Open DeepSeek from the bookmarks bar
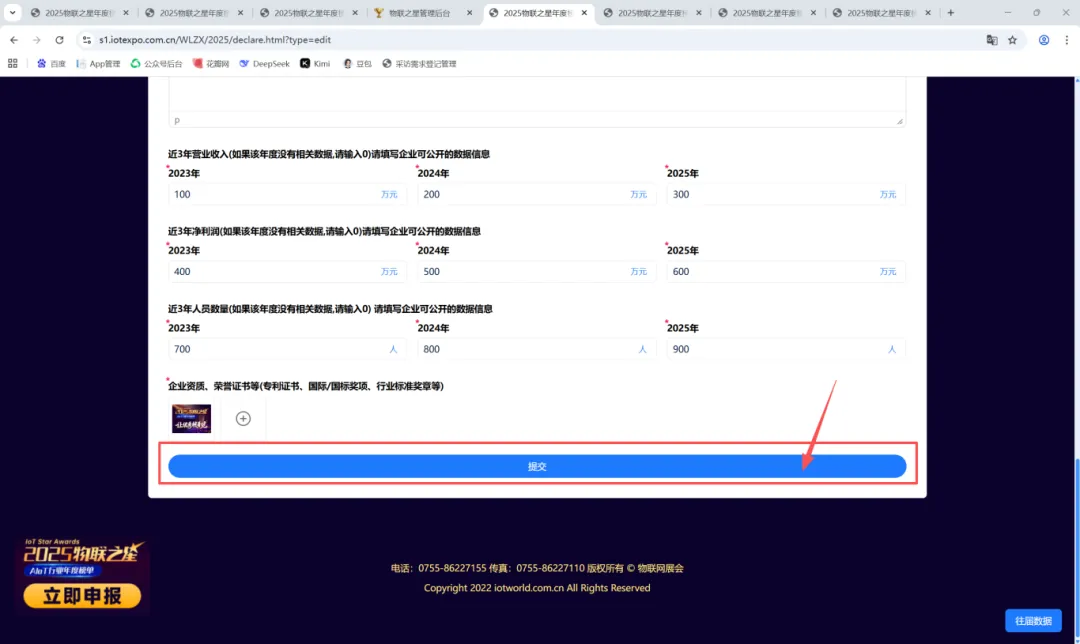 coord(264,63)
